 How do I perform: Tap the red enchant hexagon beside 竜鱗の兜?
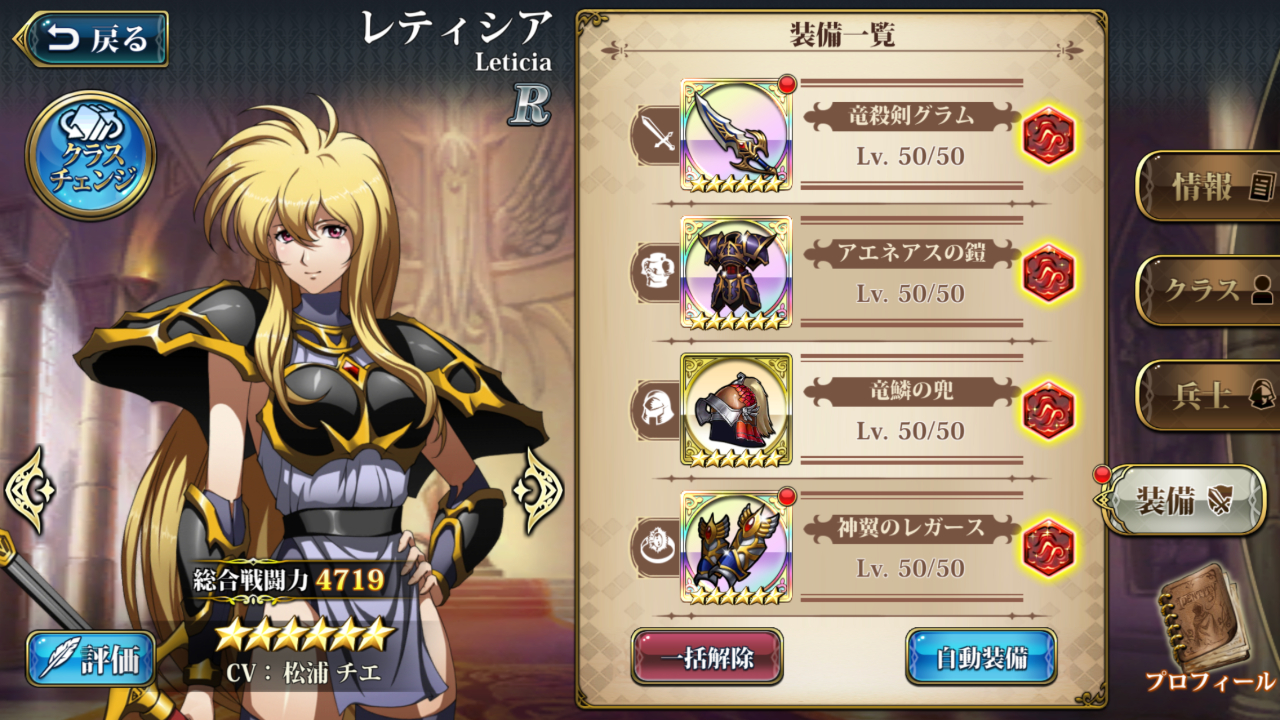[1048, 410]
